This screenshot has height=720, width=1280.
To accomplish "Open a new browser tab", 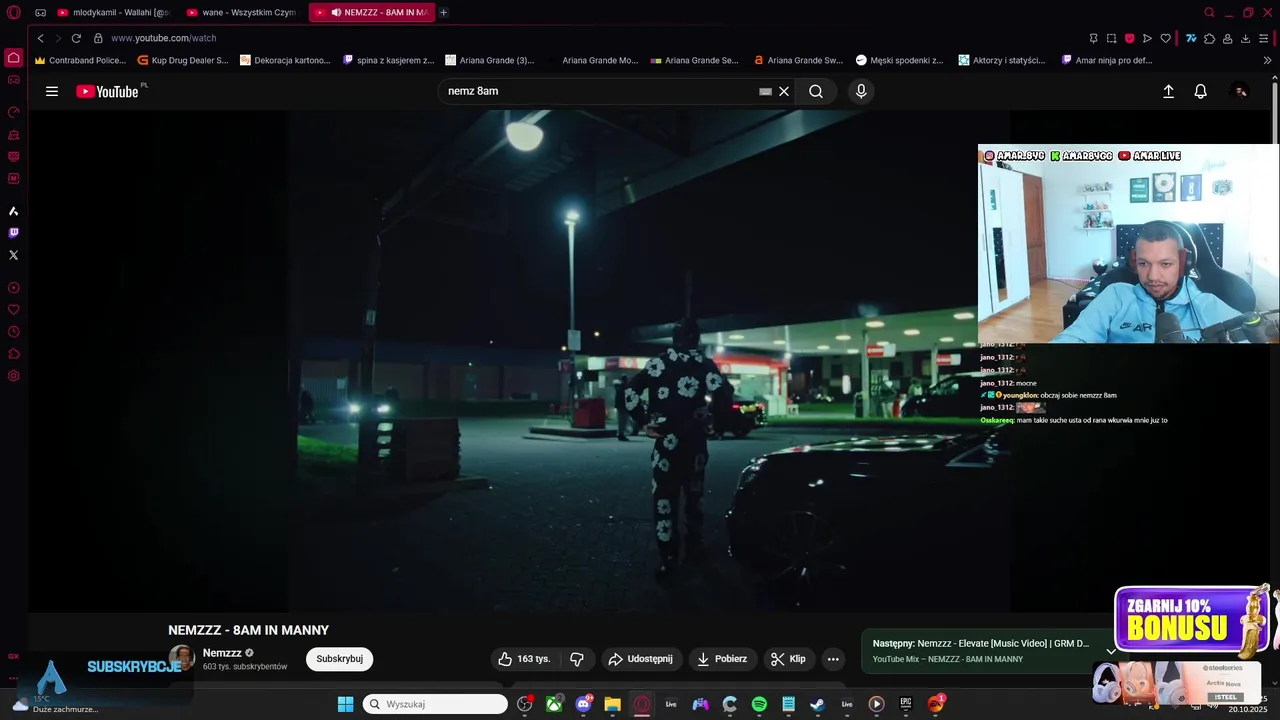I will pos(444,12).
